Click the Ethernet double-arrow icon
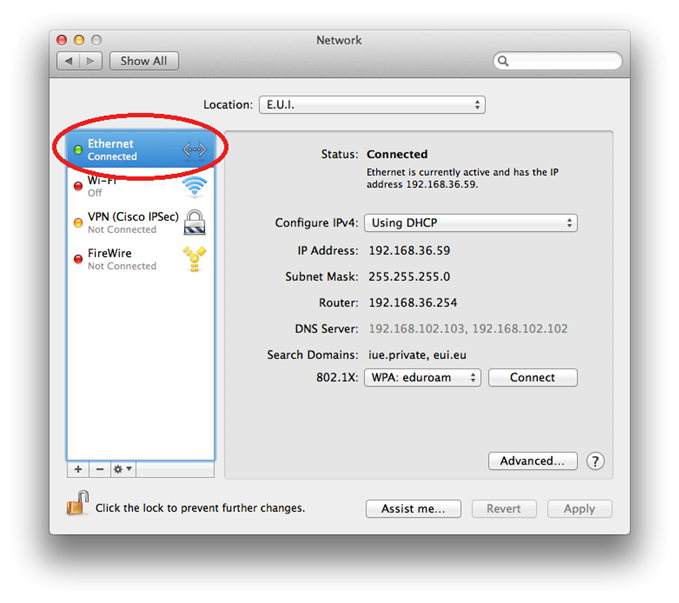Viewport: 679px width, 603px height. (194, 150)
